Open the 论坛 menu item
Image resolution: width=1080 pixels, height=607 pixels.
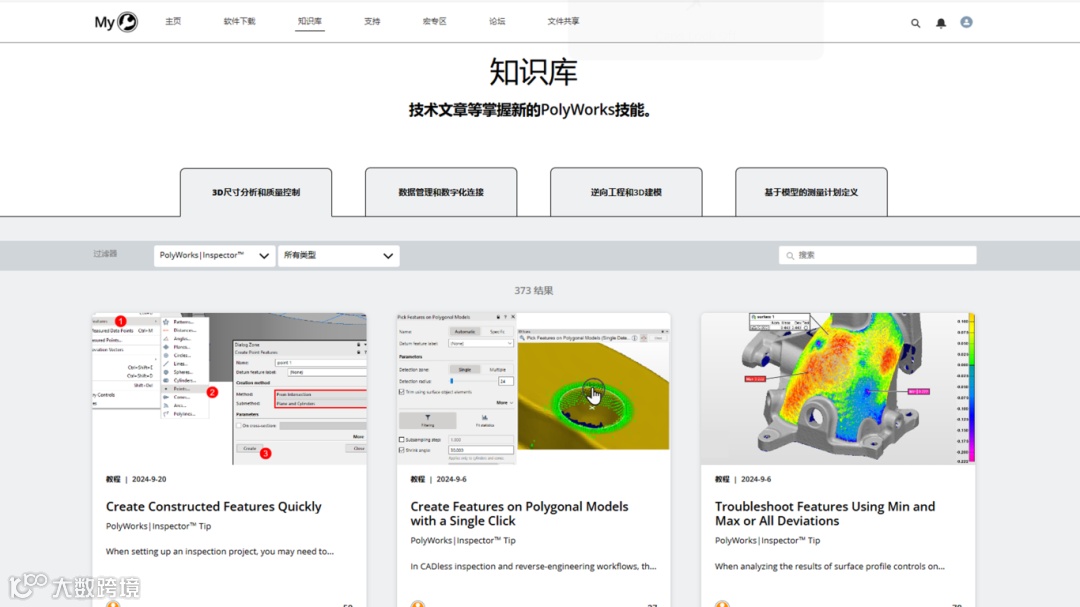tap(497, 21)
